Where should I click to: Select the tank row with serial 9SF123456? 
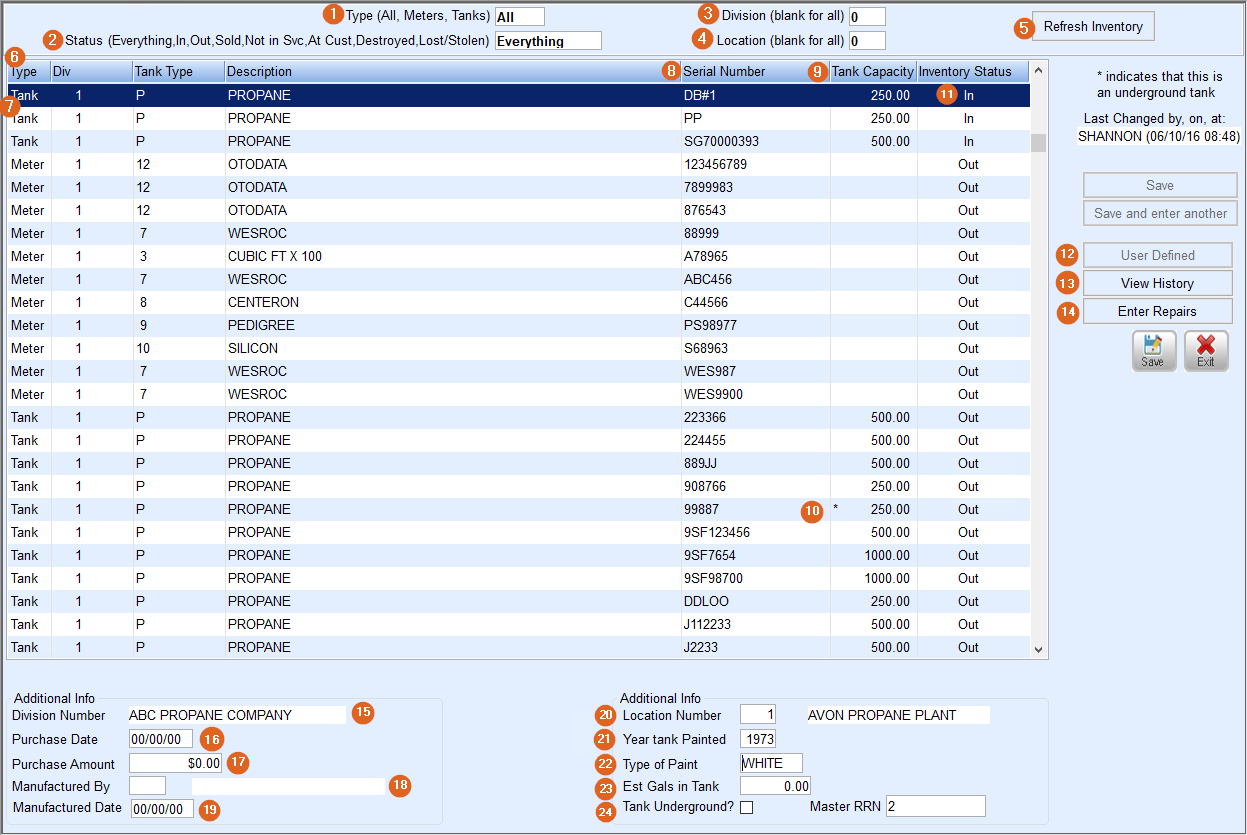pos(519,532)
